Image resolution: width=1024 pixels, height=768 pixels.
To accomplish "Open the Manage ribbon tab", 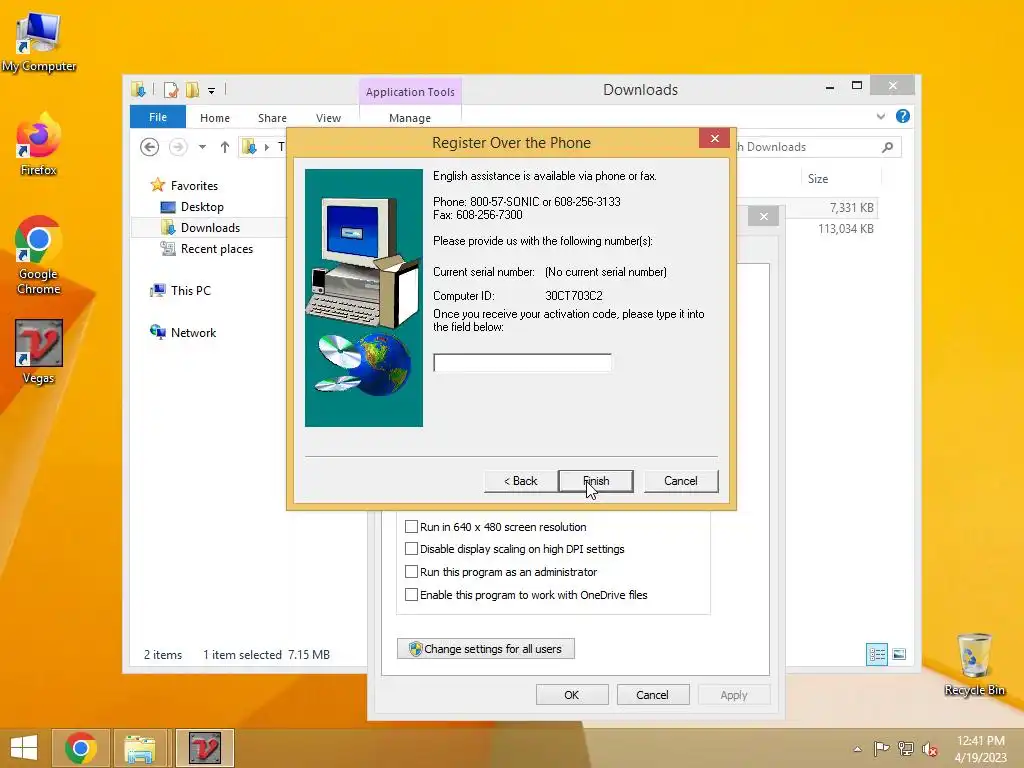I will [x=410, y=118].
